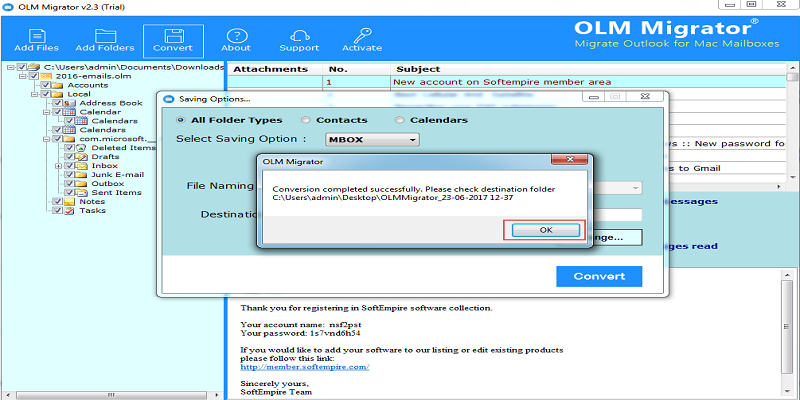
Task: Select the Calendars radio button
Action: coord(400,120)
